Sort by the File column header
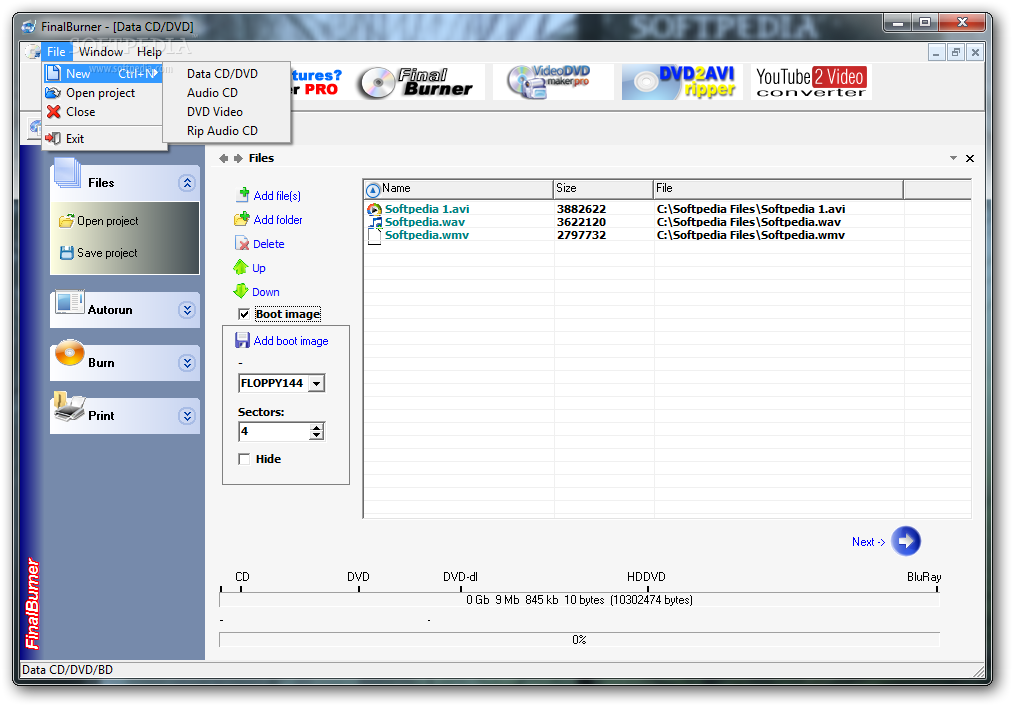 [778, 189]
